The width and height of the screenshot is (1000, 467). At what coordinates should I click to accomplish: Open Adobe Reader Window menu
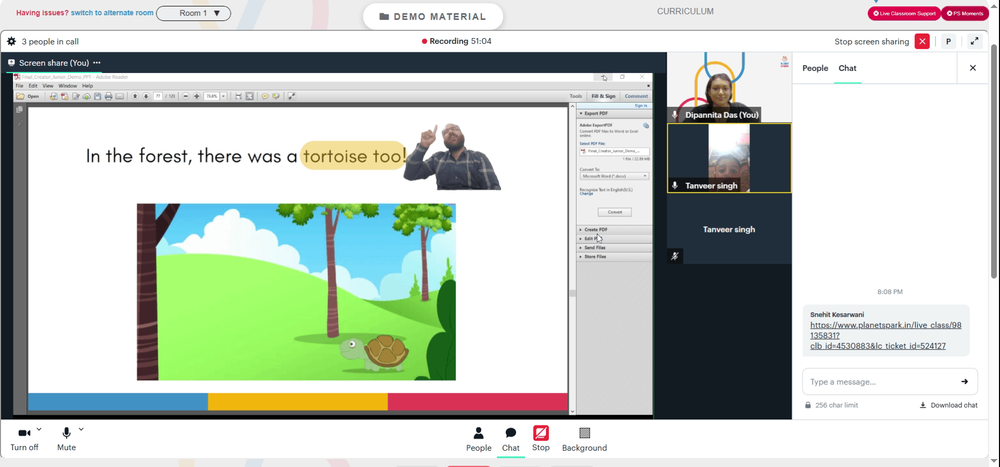68,85
